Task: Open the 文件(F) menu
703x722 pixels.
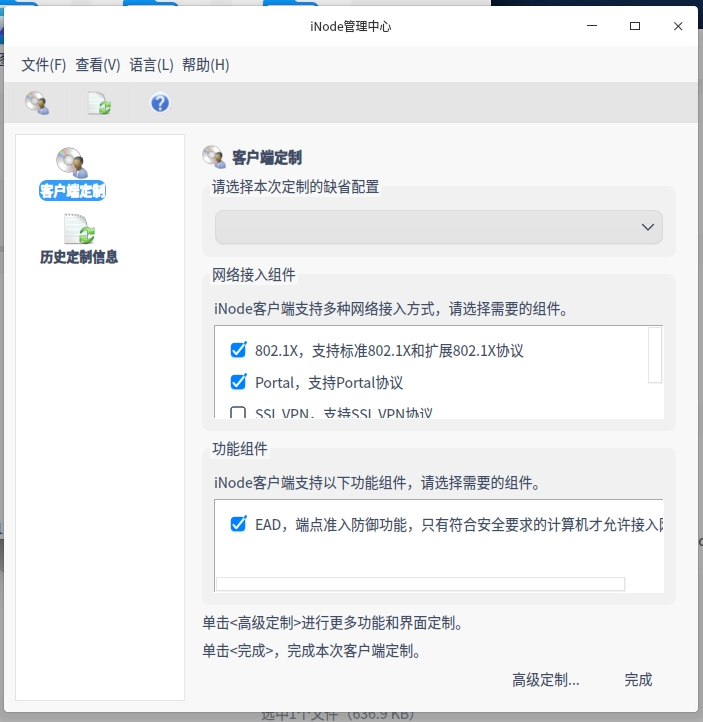Action: click(x=44, y=65)
